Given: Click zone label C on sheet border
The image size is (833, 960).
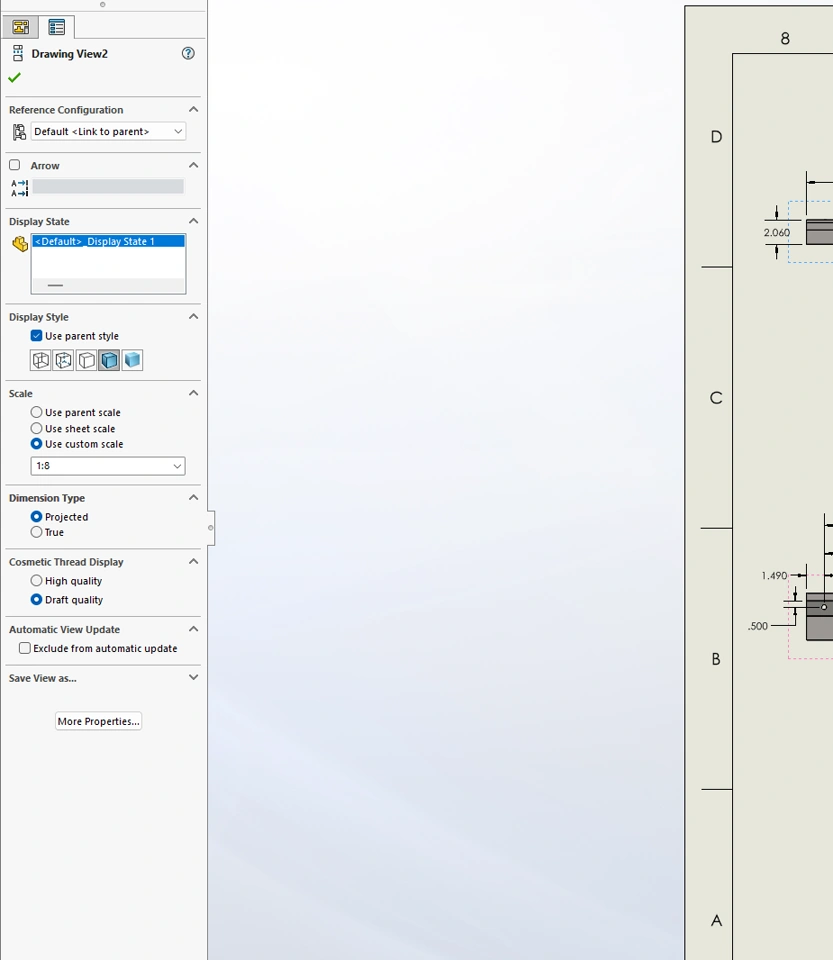Looking at the screenshot, I should point(716,398).
